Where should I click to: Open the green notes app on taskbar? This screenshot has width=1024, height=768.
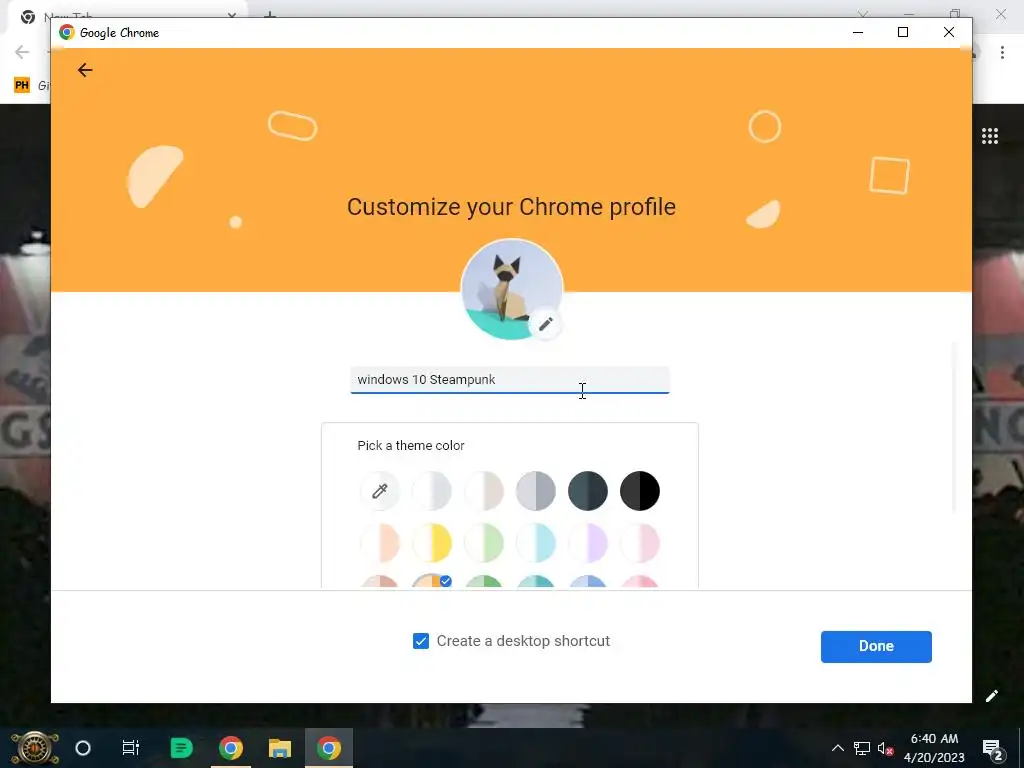181,748
